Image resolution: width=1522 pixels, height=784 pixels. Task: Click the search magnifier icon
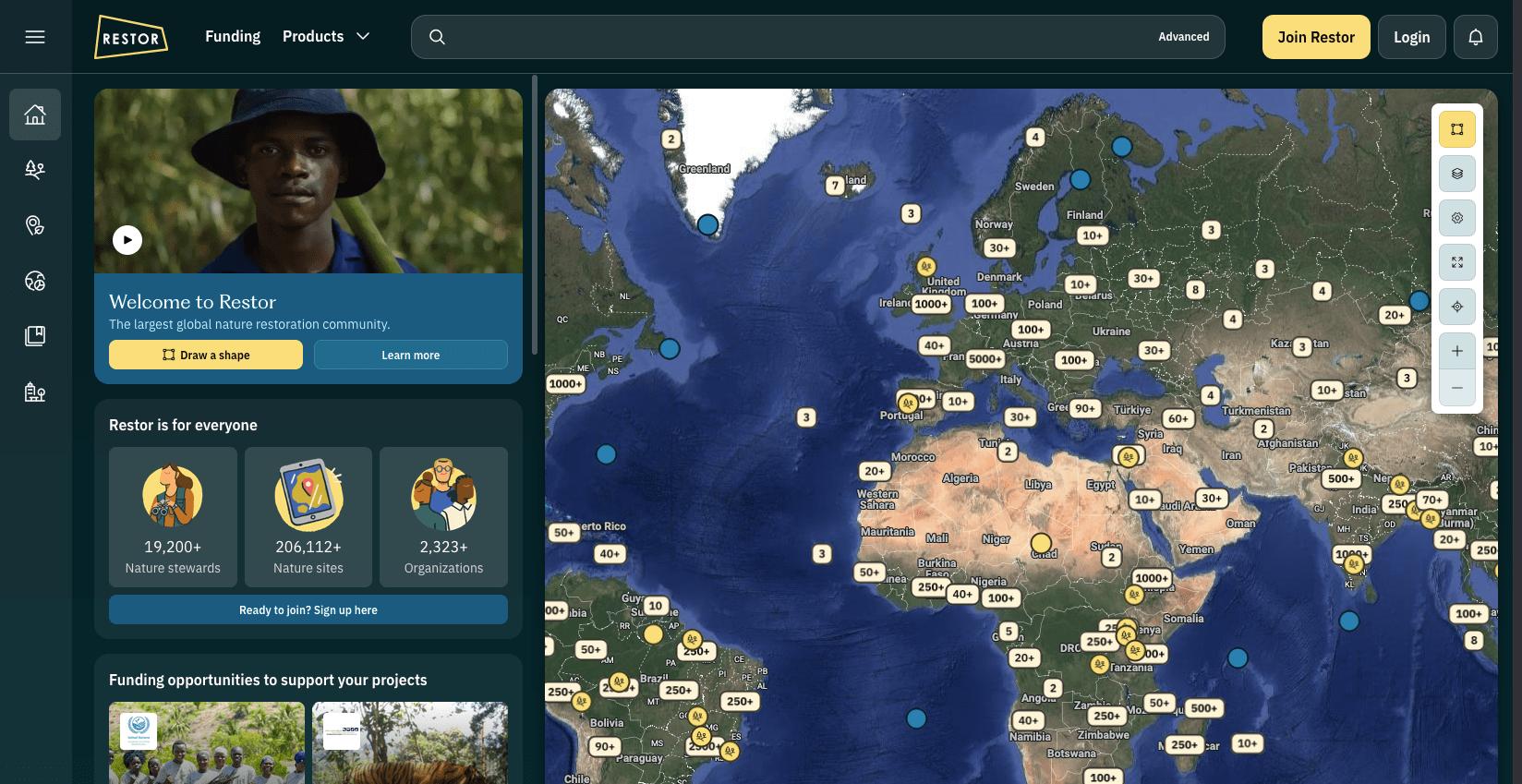(x=438, y=37)
